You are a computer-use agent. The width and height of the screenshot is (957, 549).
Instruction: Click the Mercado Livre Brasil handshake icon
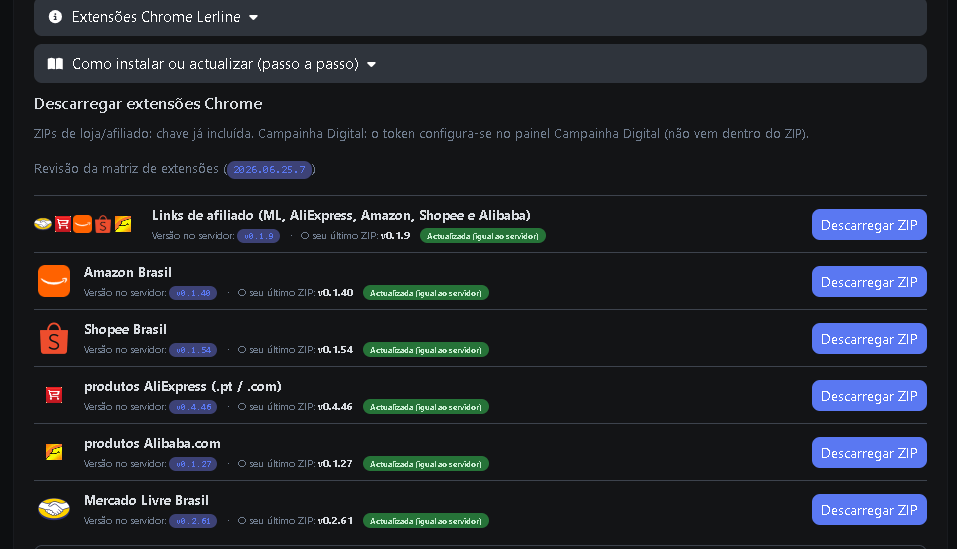54,509
